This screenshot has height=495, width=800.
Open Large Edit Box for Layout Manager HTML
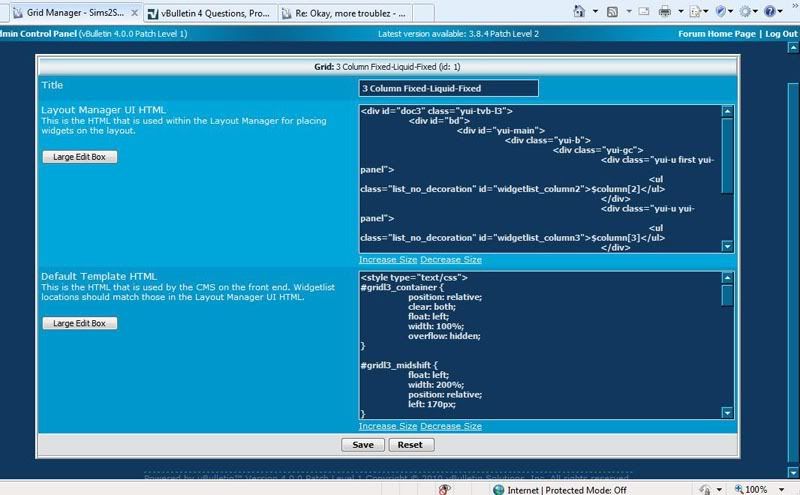pyautogui.click(x=80, y=157)
